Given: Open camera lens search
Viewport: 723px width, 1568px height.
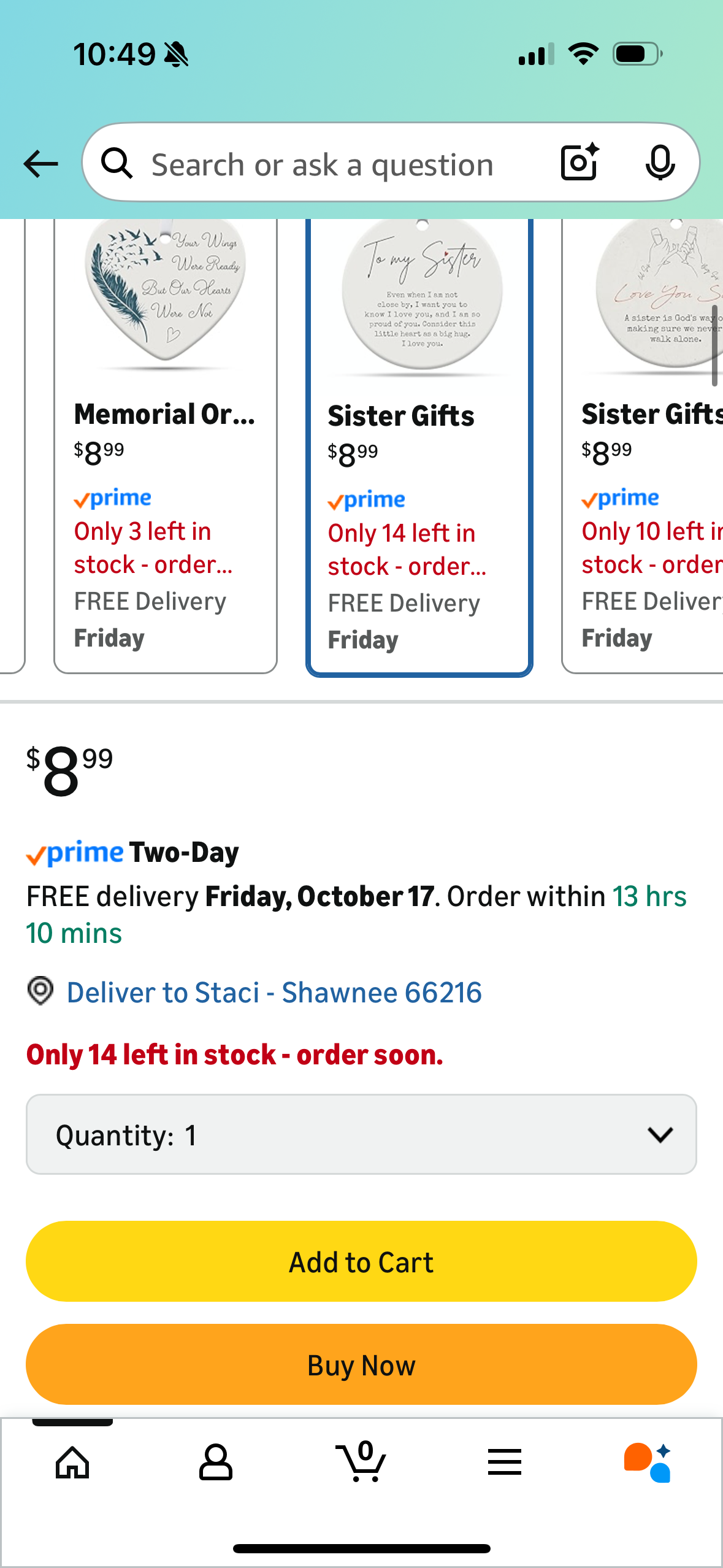Looking at the screenshot, I should [x=580, y=163].
